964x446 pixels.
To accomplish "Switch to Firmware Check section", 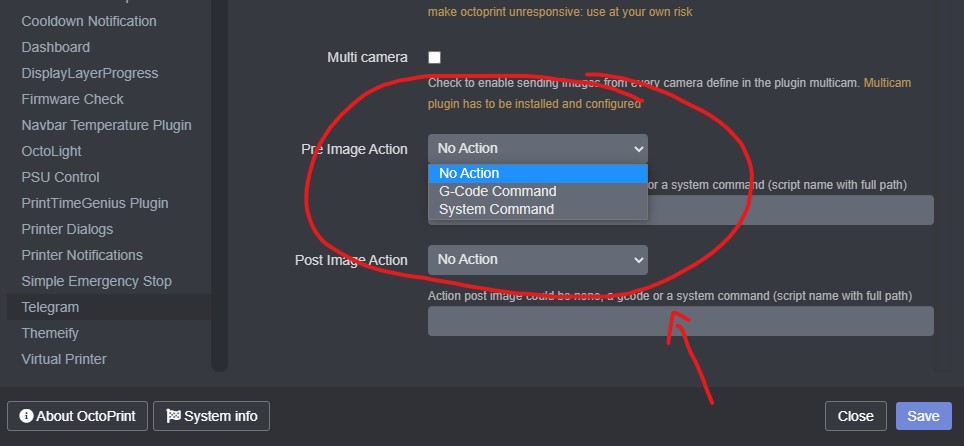I will coord(72,99).
